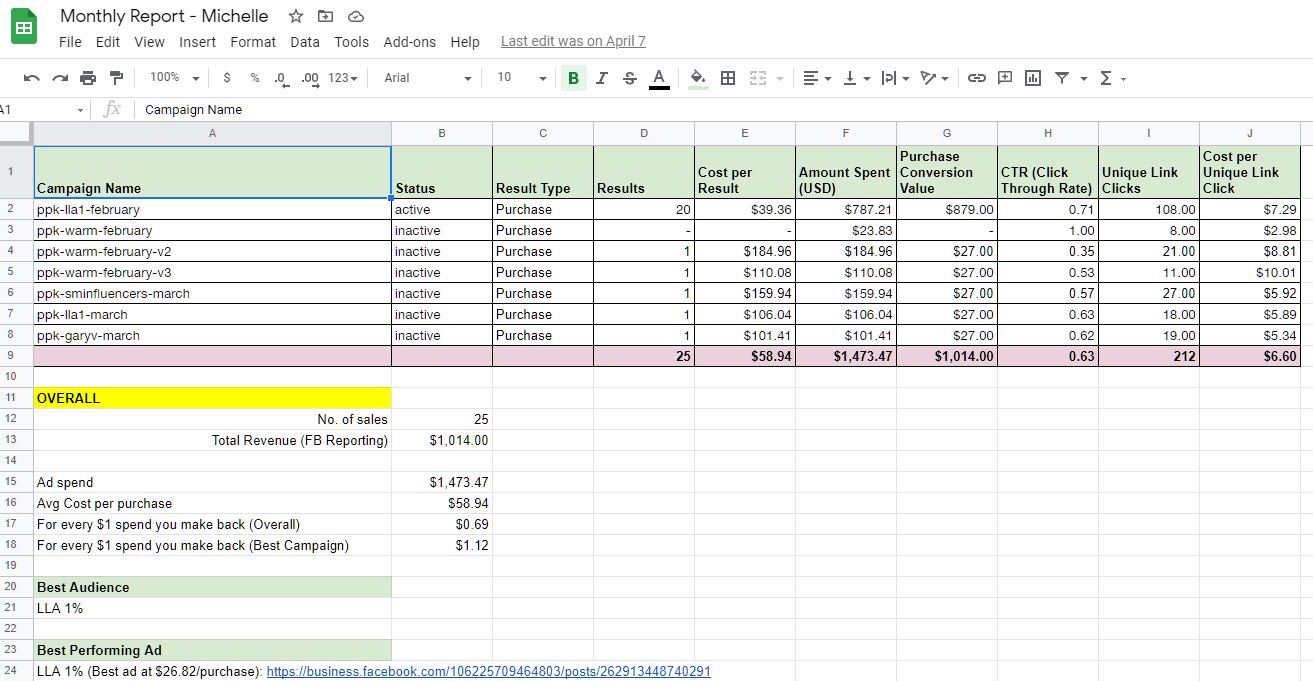This screenshot has width=1313, height=681.
Task: Open the 100% zoom level dropdown
Action: 174,78
